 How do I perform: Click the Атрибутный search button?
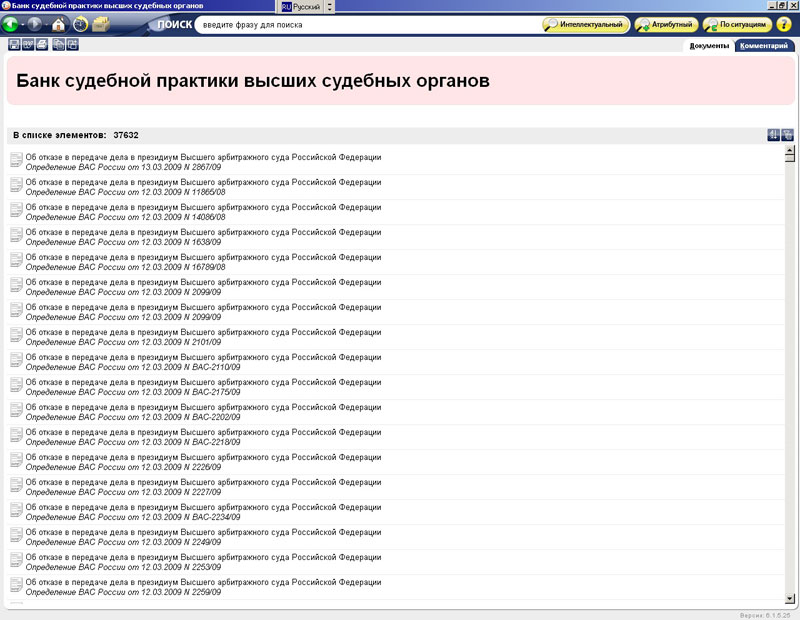[666, 24]
